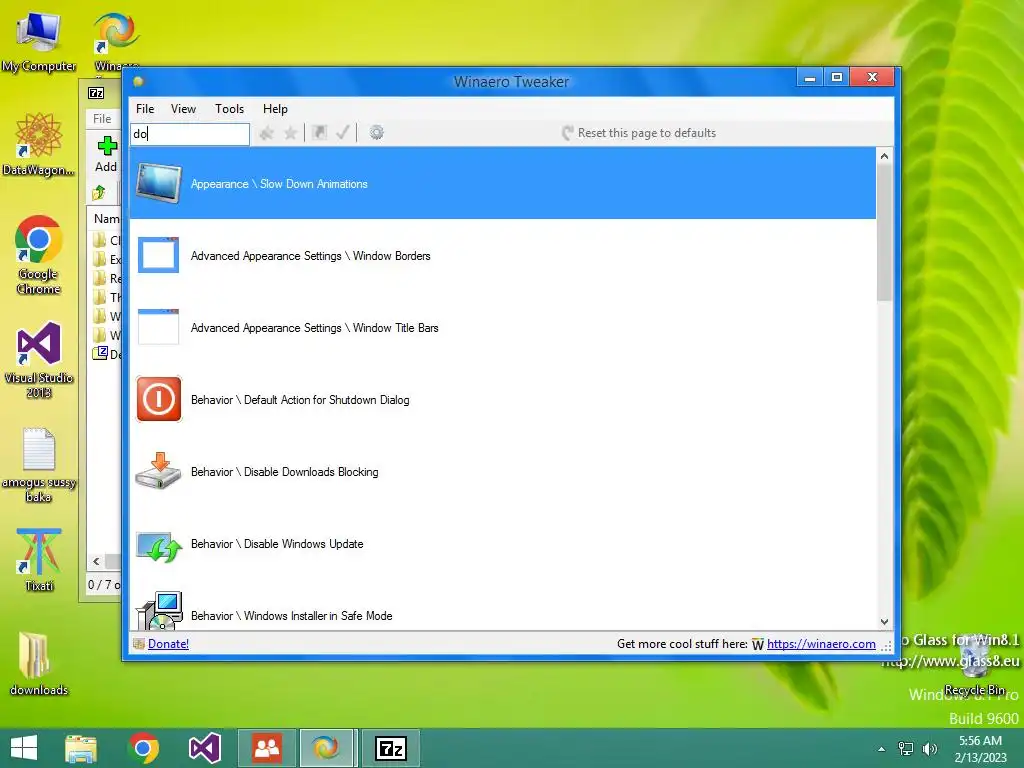Click the Window Title Bars result icon
The image size is (1024, 768).
click(x=159, y=327)
